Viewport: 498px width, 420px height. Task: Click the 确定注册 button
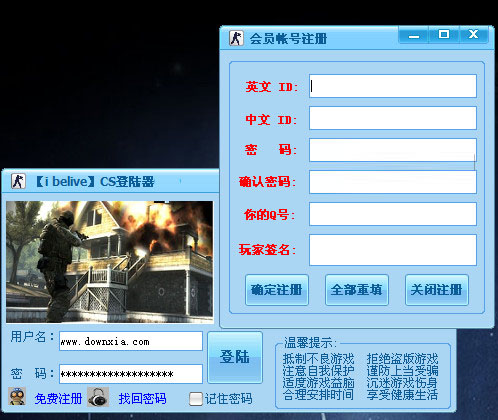277,290
